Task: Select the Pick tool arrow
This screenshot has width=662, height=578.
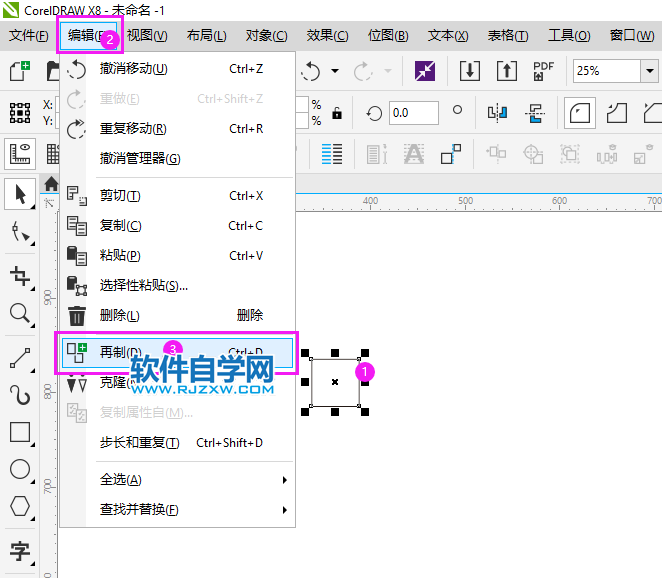Action: (20, 194)
